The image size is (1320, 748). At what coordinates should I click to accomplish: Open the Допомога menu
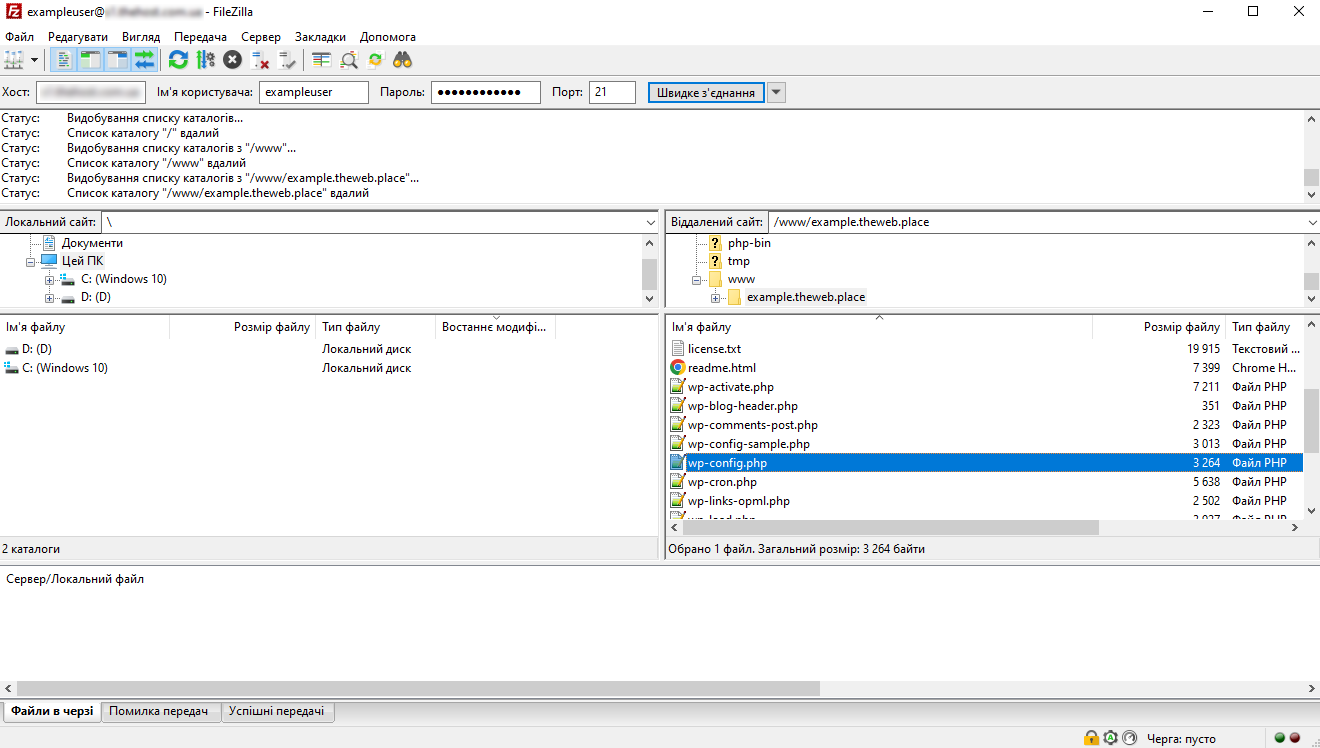click(388, 37)
